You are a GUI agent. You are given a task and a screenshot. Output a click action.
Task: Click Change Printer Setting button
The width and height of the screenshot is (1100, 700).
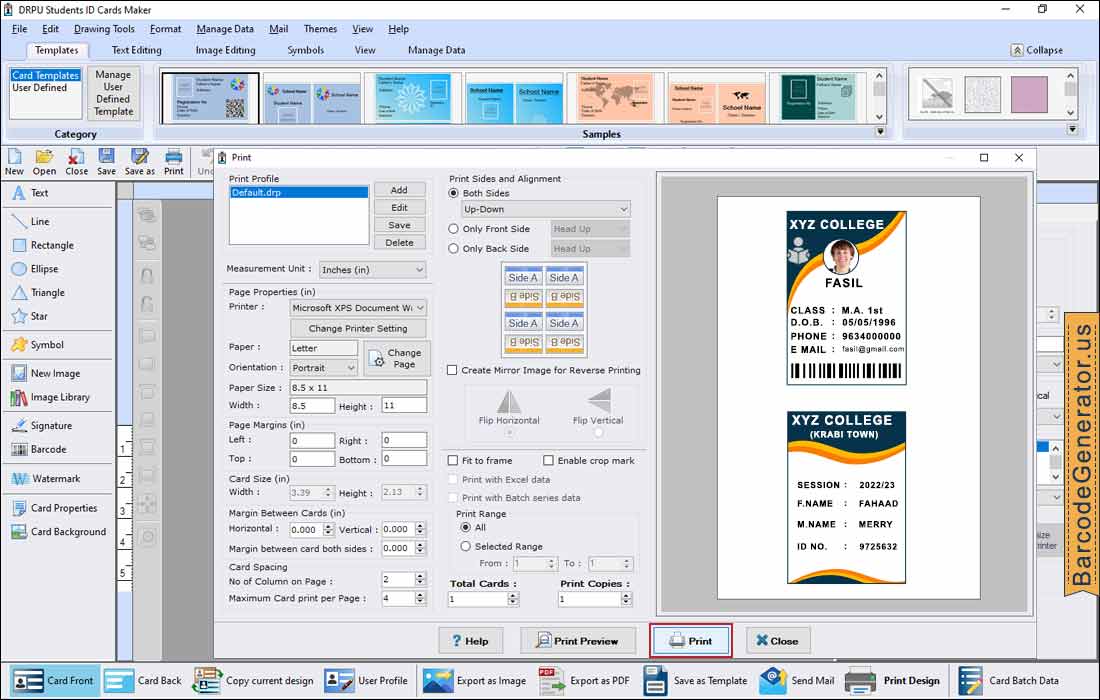click(358, 328)
